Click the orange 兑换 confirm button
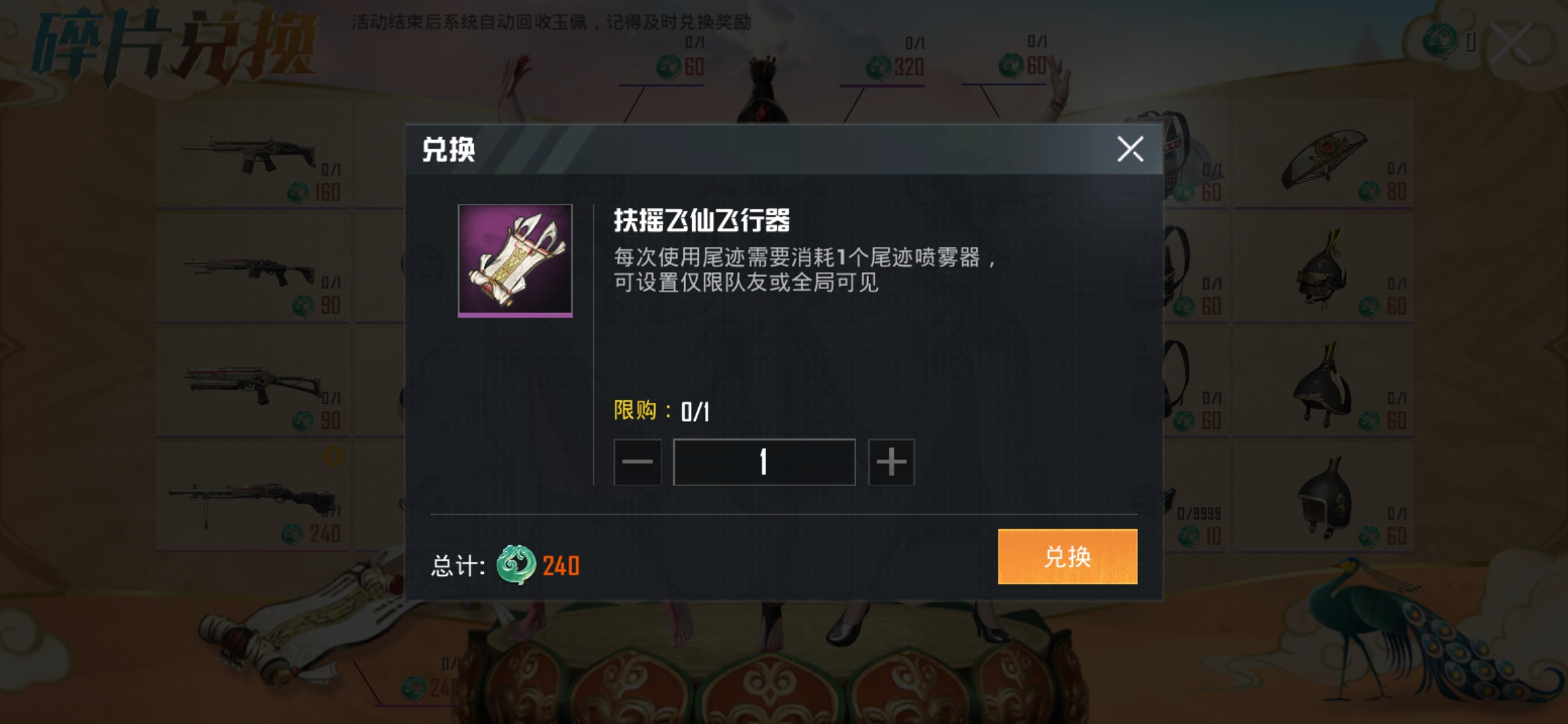This screenshot has width=1568, height=724. 1067,556
